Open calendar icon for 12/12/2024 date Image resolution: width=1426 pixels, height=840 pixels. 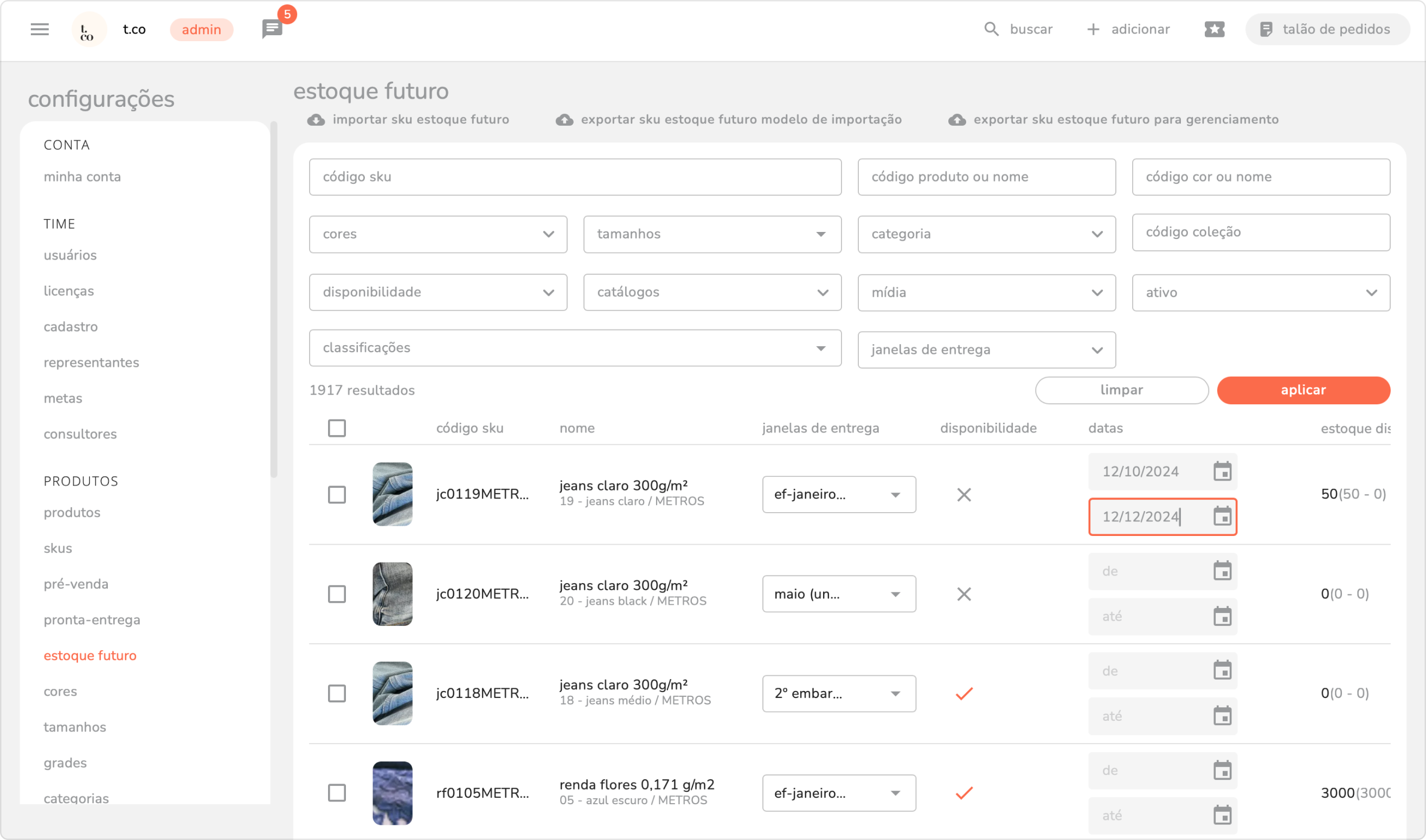1222,517
